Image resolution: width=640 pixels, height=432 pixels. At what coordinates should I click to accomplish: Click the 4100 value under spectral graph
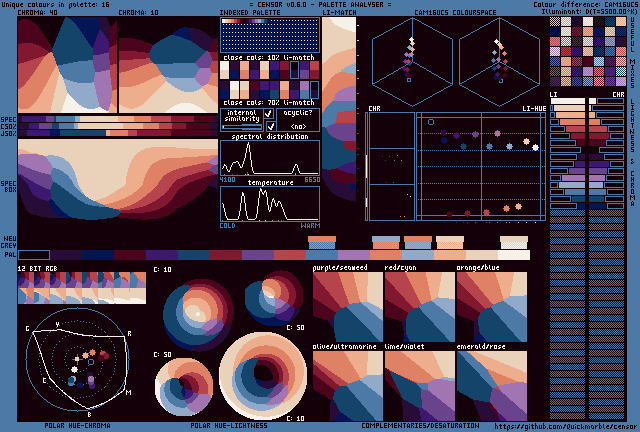(x=227, y=180)
